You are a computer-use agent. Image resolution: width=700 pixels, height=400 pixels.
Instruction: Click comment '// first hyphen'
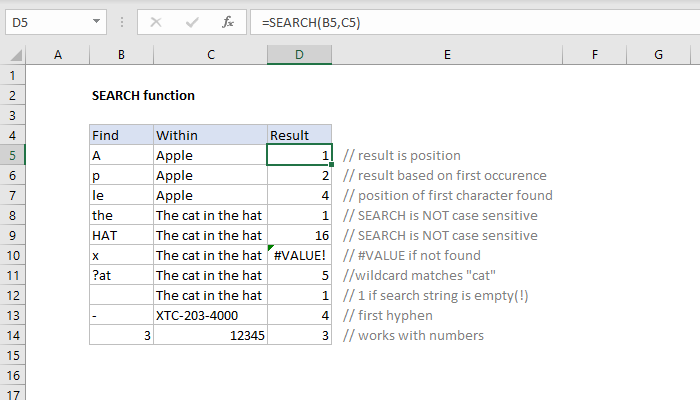click(x=388, y=315)
